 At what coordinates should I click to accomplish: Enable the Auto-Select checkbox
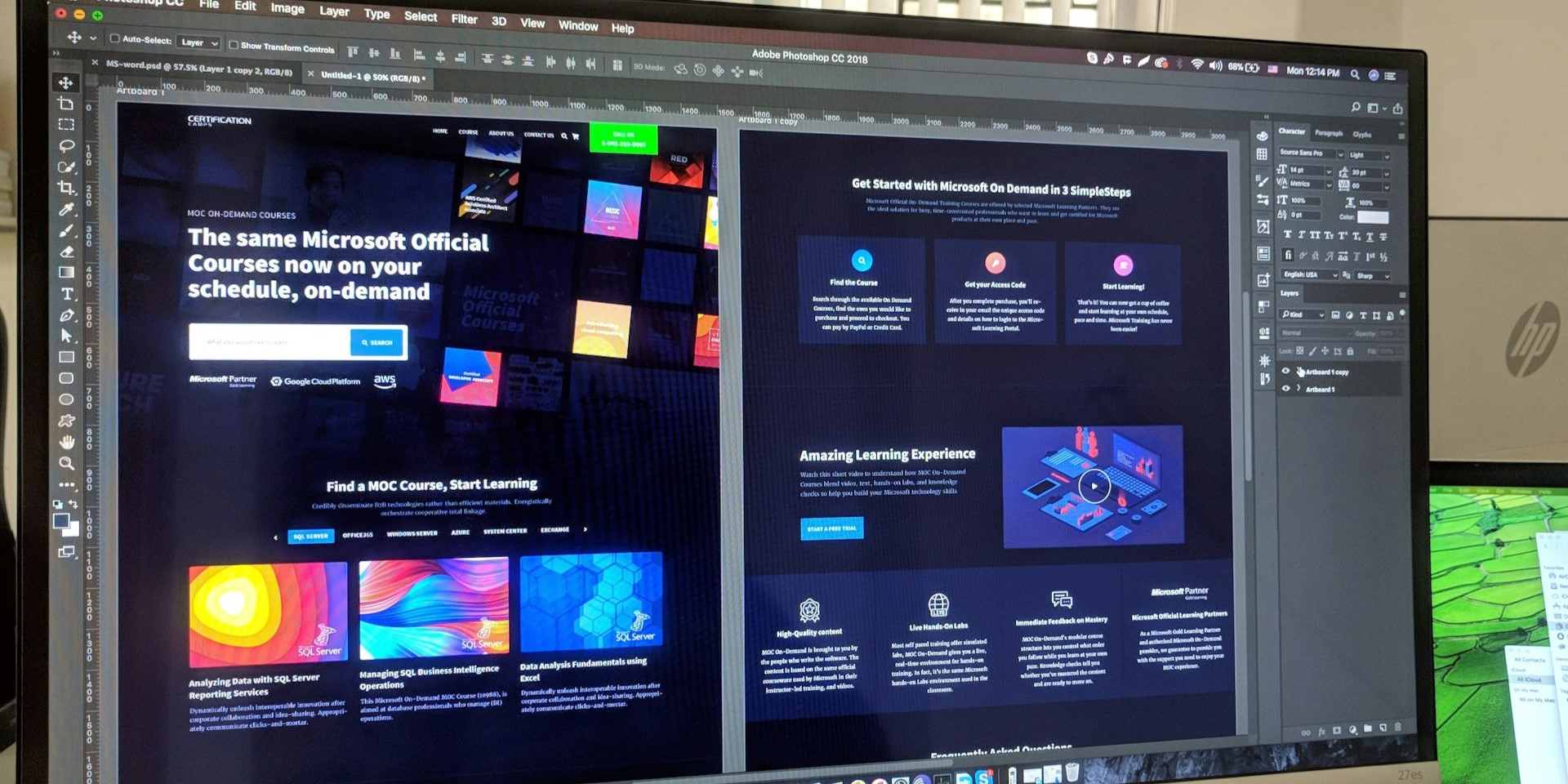pyautogui.click(x=114, y=38)
